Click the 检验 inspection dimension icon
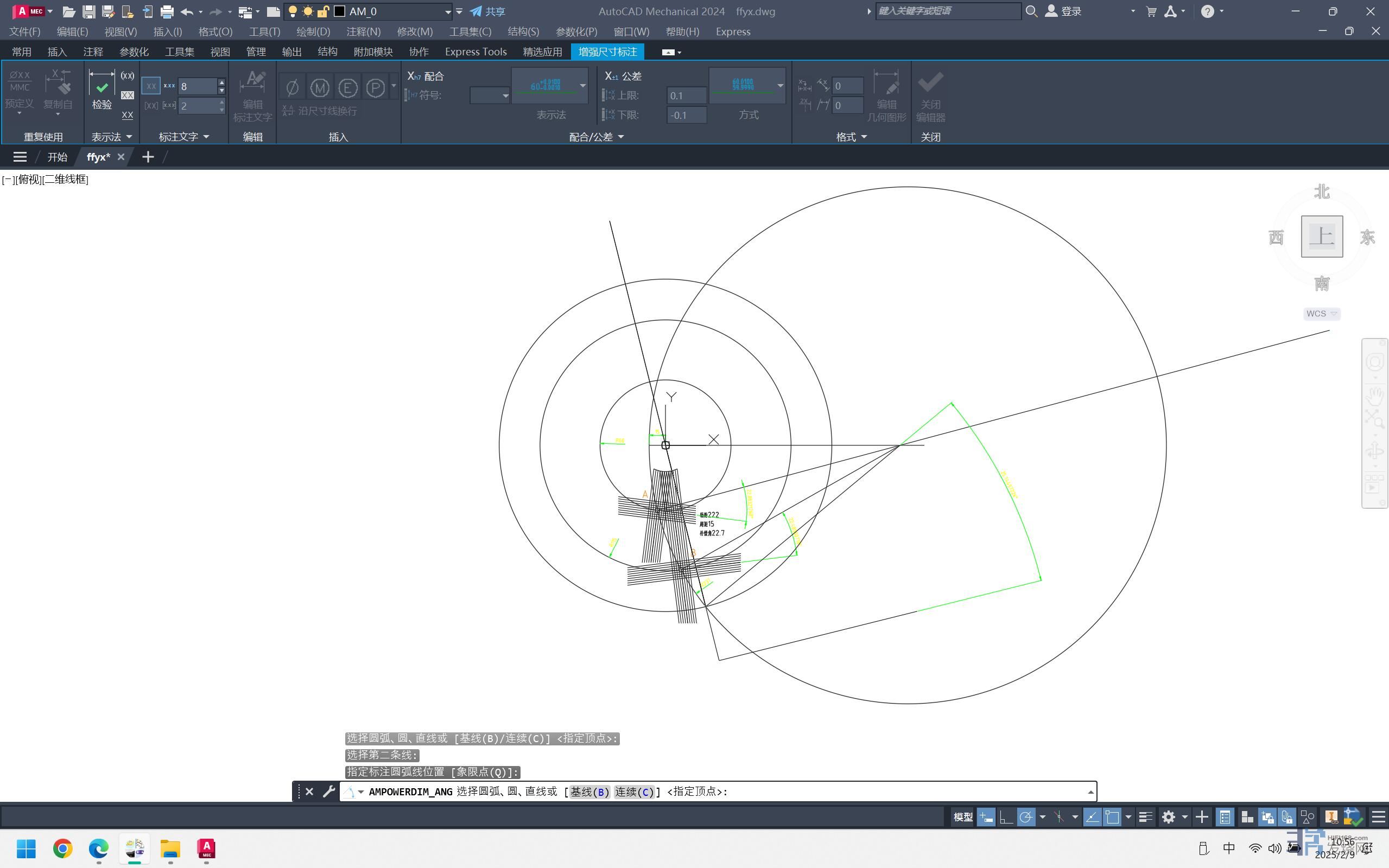Image resolution: width=1389 pixels, height=868 pixels. point(102,90)
